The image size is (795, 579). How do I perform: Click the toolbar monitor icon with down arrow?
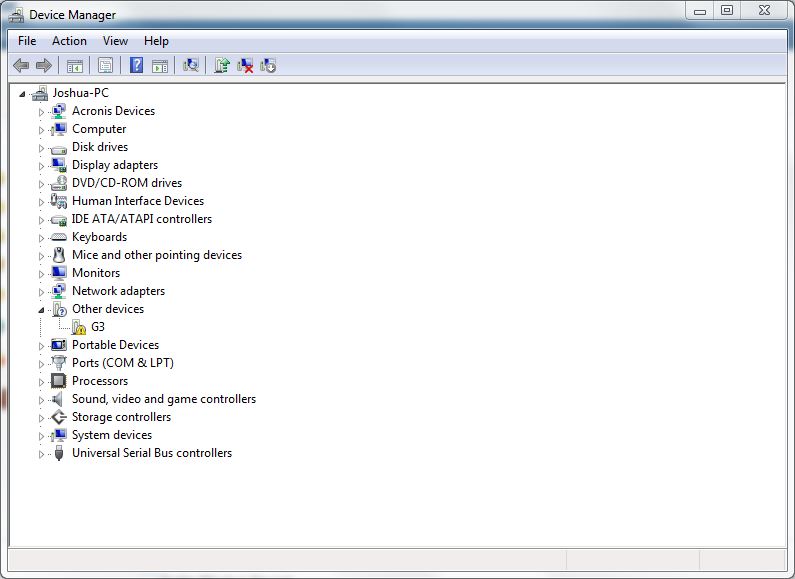click(x=268, y=65)
